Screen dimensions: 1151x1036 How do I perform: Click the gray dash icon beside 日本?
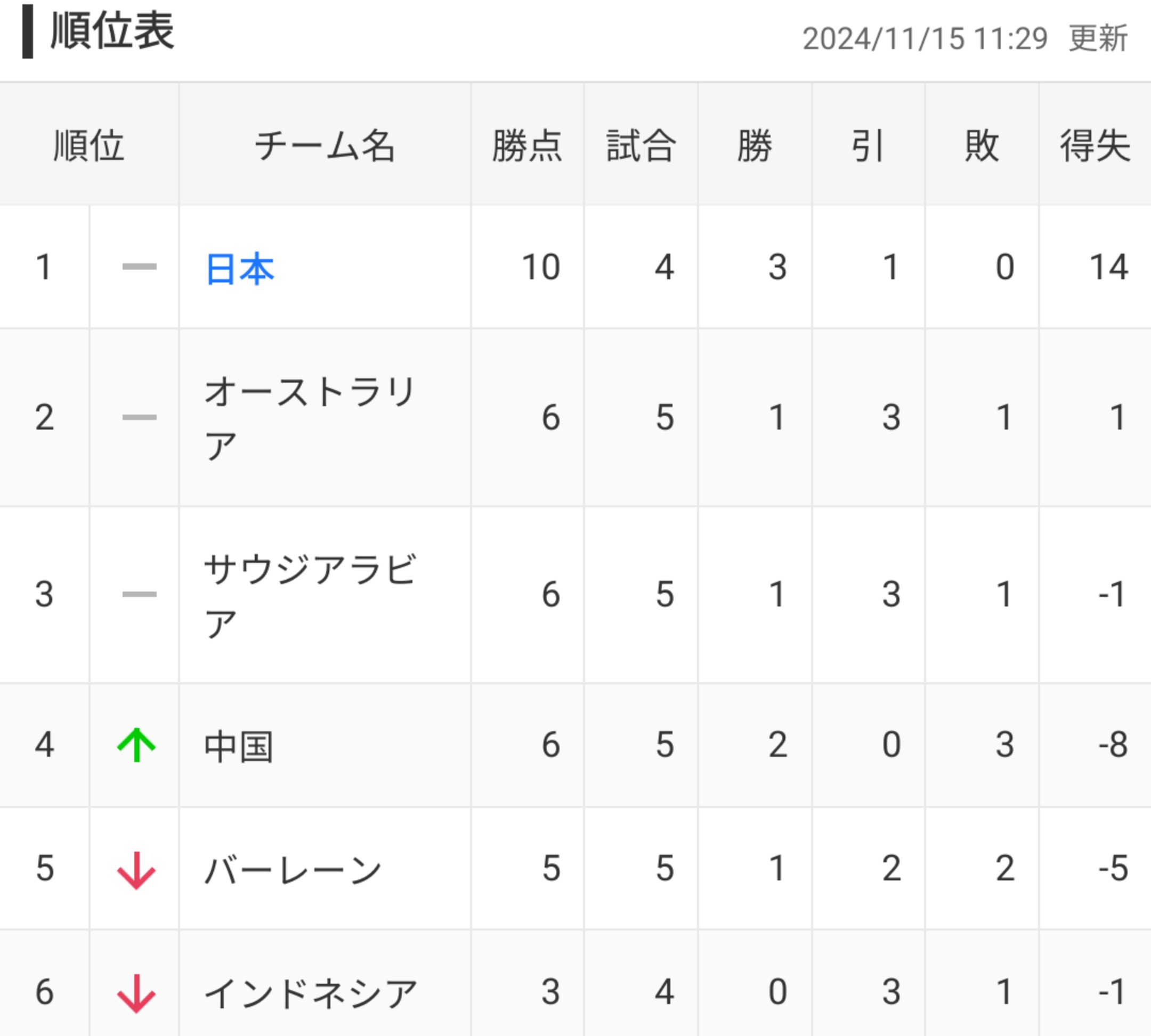tap(139, 266)
